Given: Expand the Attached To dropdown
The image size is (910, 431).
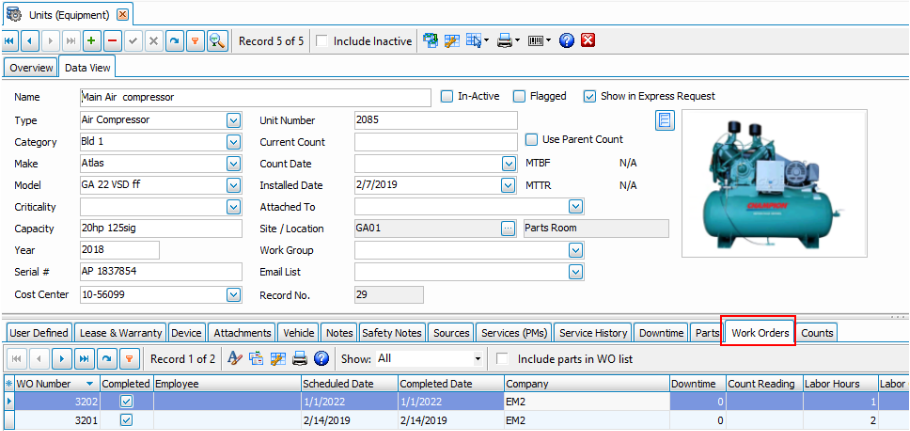Looking at the screenshot, I should click(x=576, y=207).
